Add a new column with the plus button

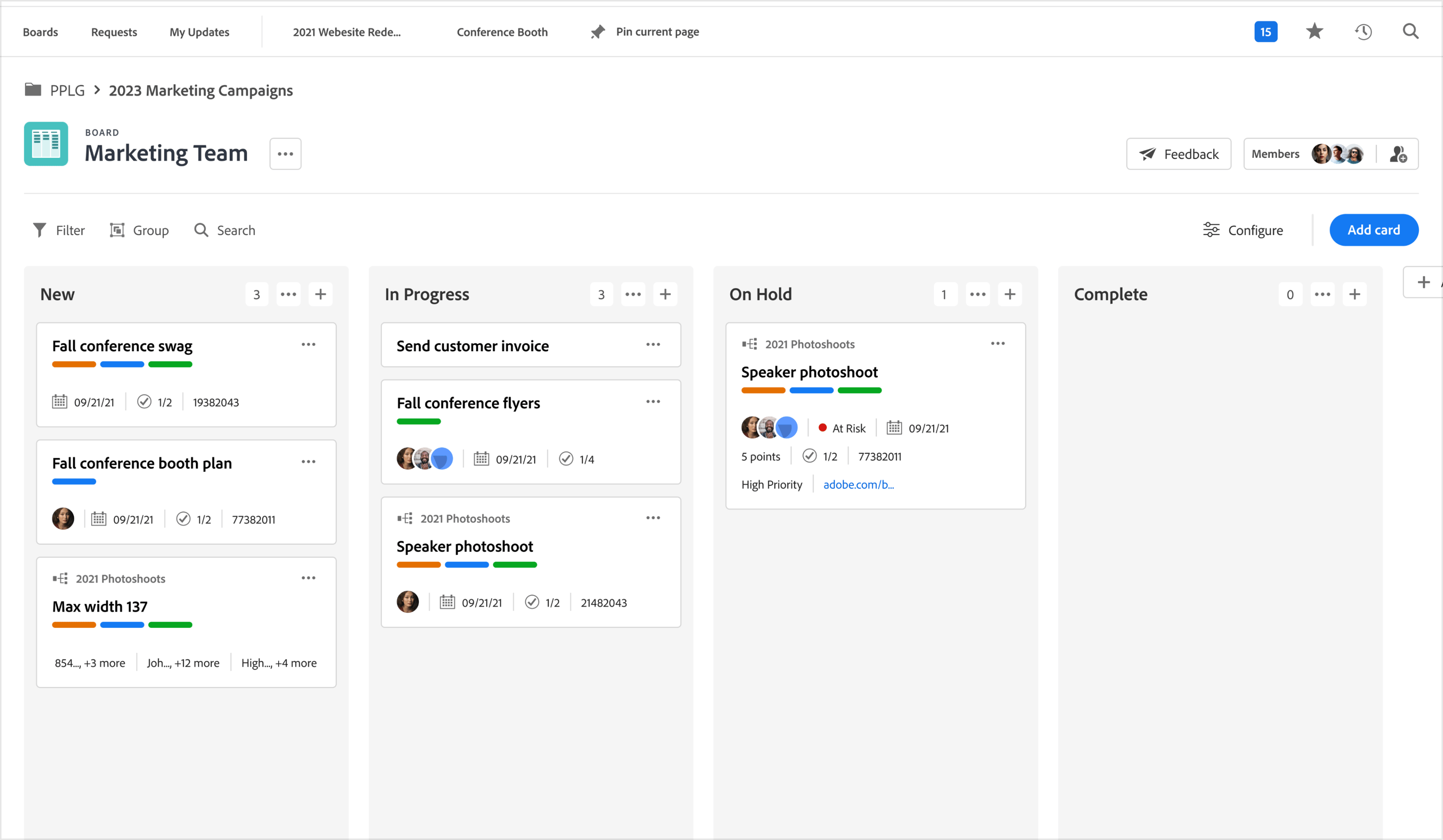tap(1423, 282)
